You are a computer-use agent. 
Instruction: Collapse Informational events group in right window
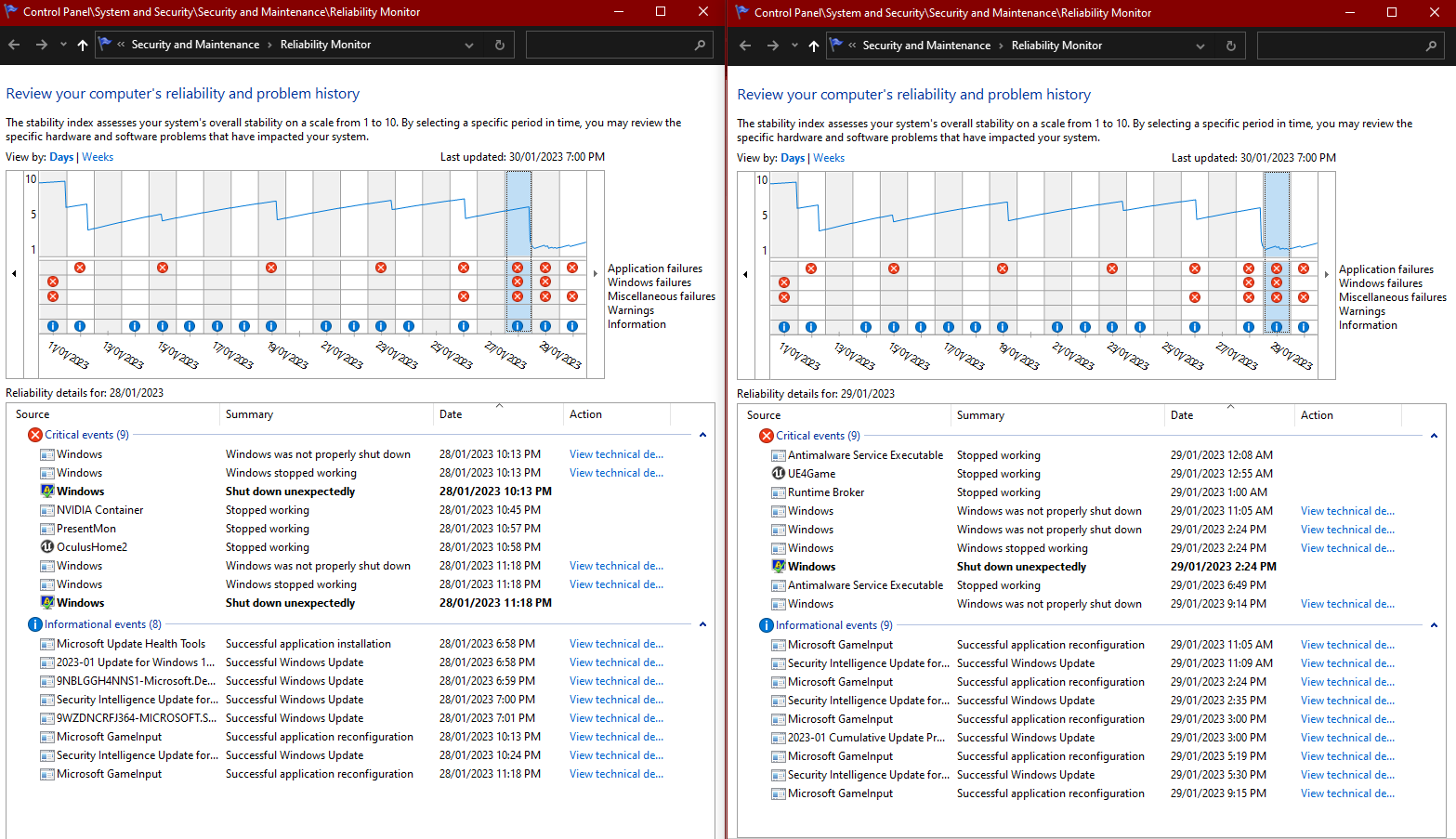pos(1434,625)
